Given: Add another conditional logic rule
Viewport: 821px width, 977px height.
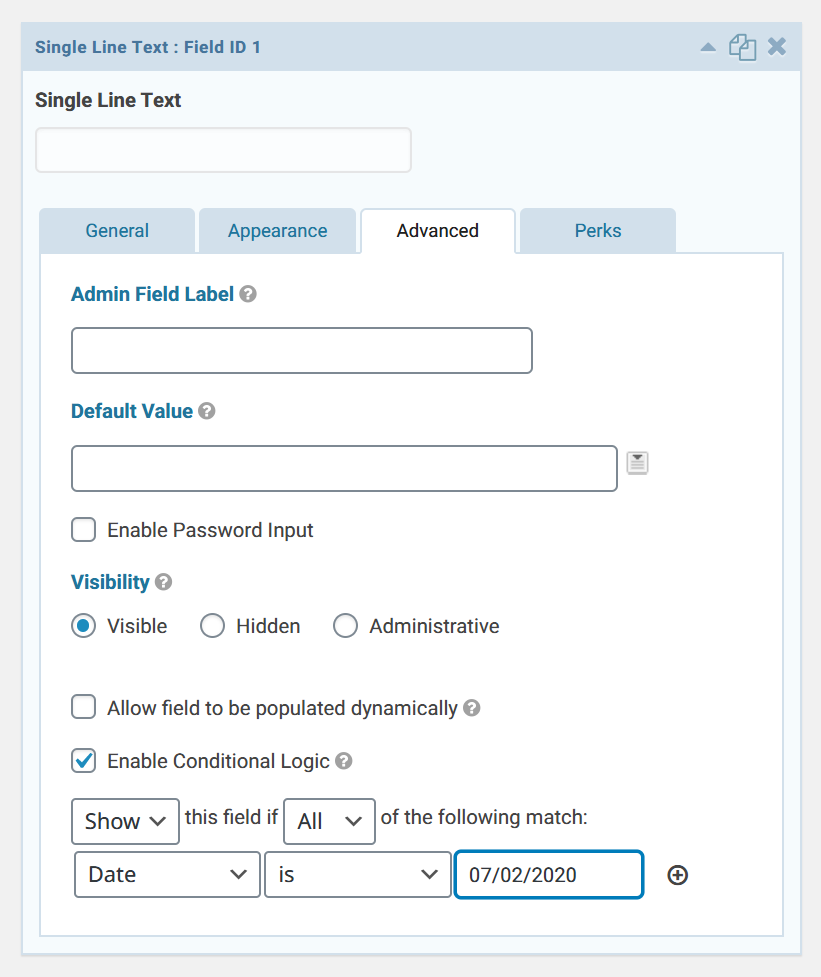Looking at the screenshot, I should [678, 875].
